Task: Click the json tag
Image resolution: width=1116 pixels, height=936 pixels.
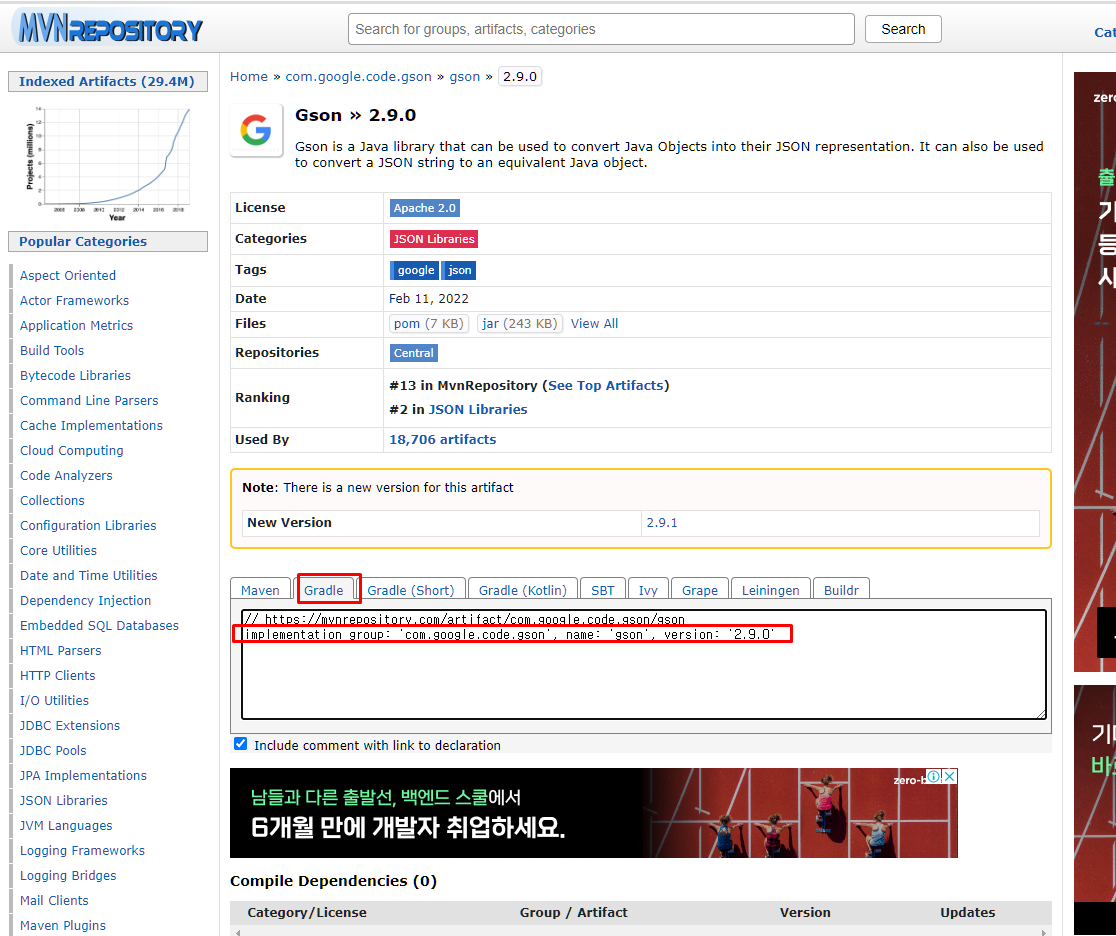Action: point(459,270)
